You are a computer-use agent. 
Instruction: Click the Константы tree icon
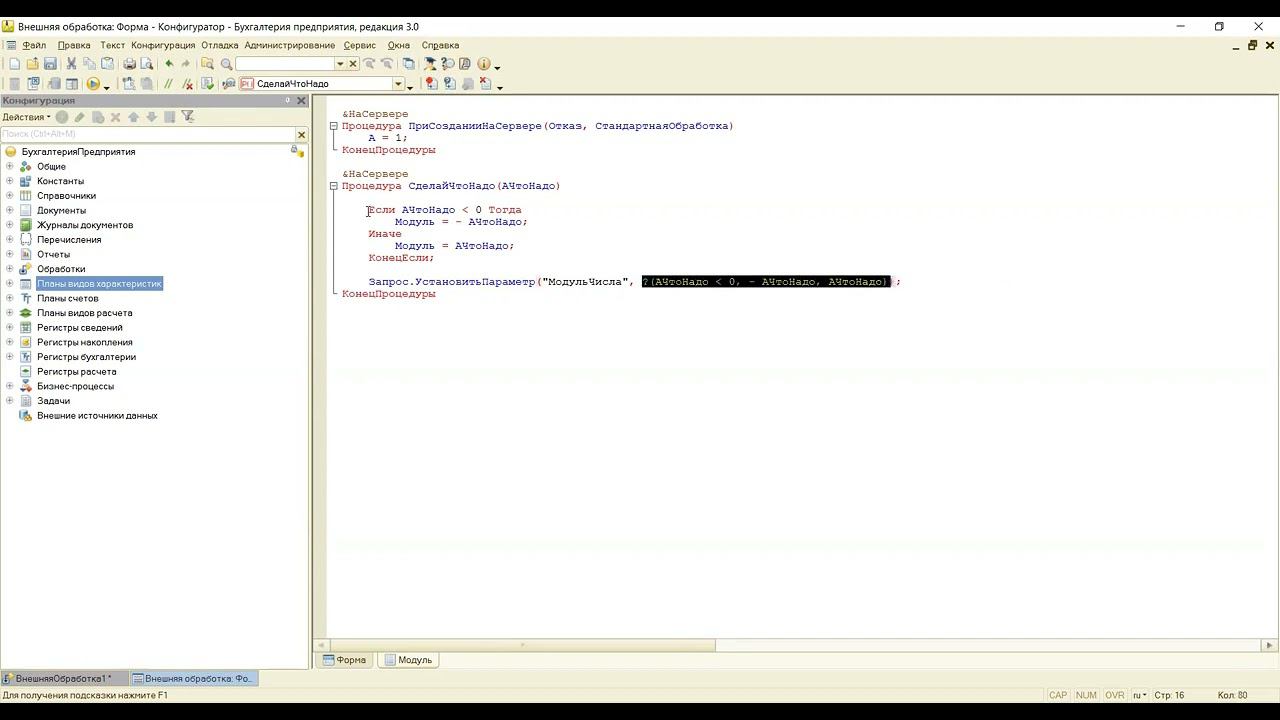click(x=26, y=181)
